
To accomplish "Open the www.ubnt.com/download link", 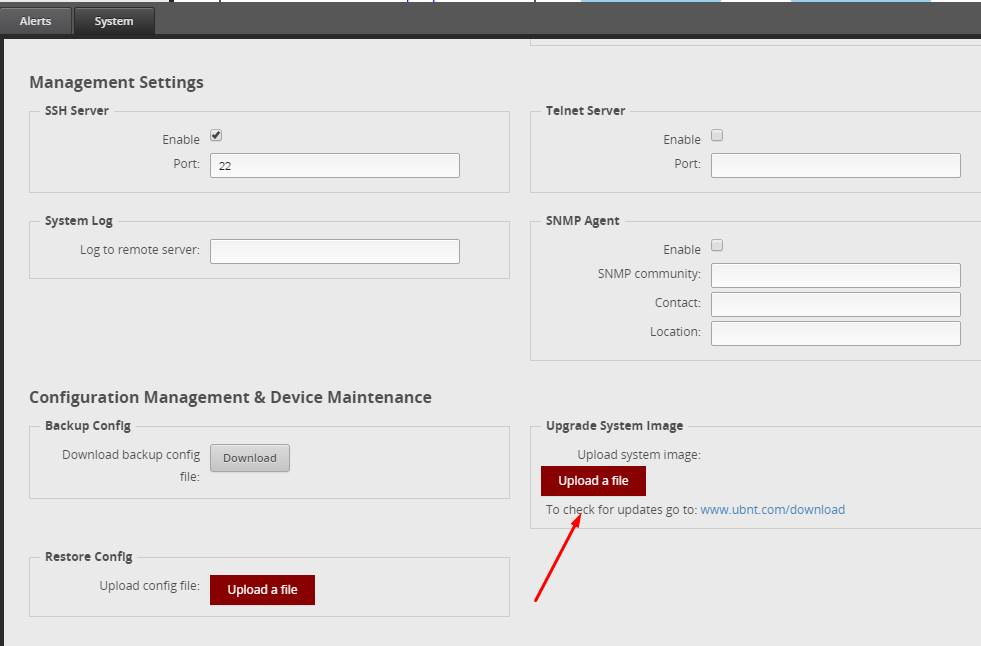I will pos(772,510).
